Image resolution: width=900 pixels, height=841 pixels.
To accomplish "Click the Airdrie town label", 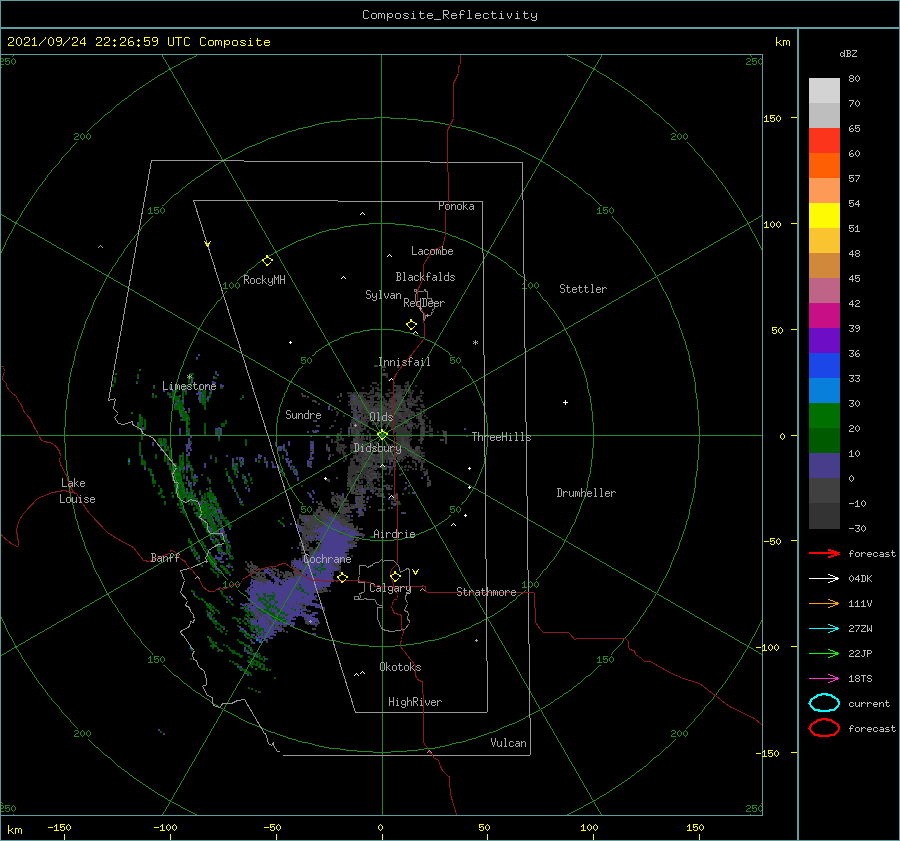I will click(x=394, y=534).
